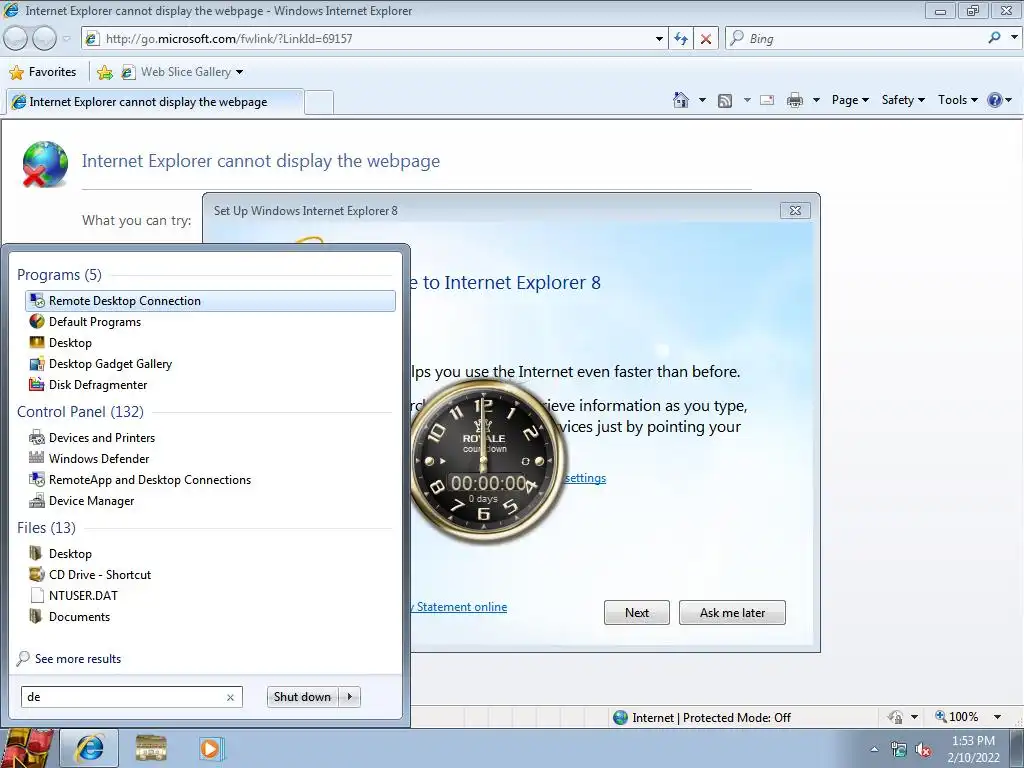The image size is (1024, 768).
Task: Open search provider dropdown arrow
Action: coord(1014,38)
